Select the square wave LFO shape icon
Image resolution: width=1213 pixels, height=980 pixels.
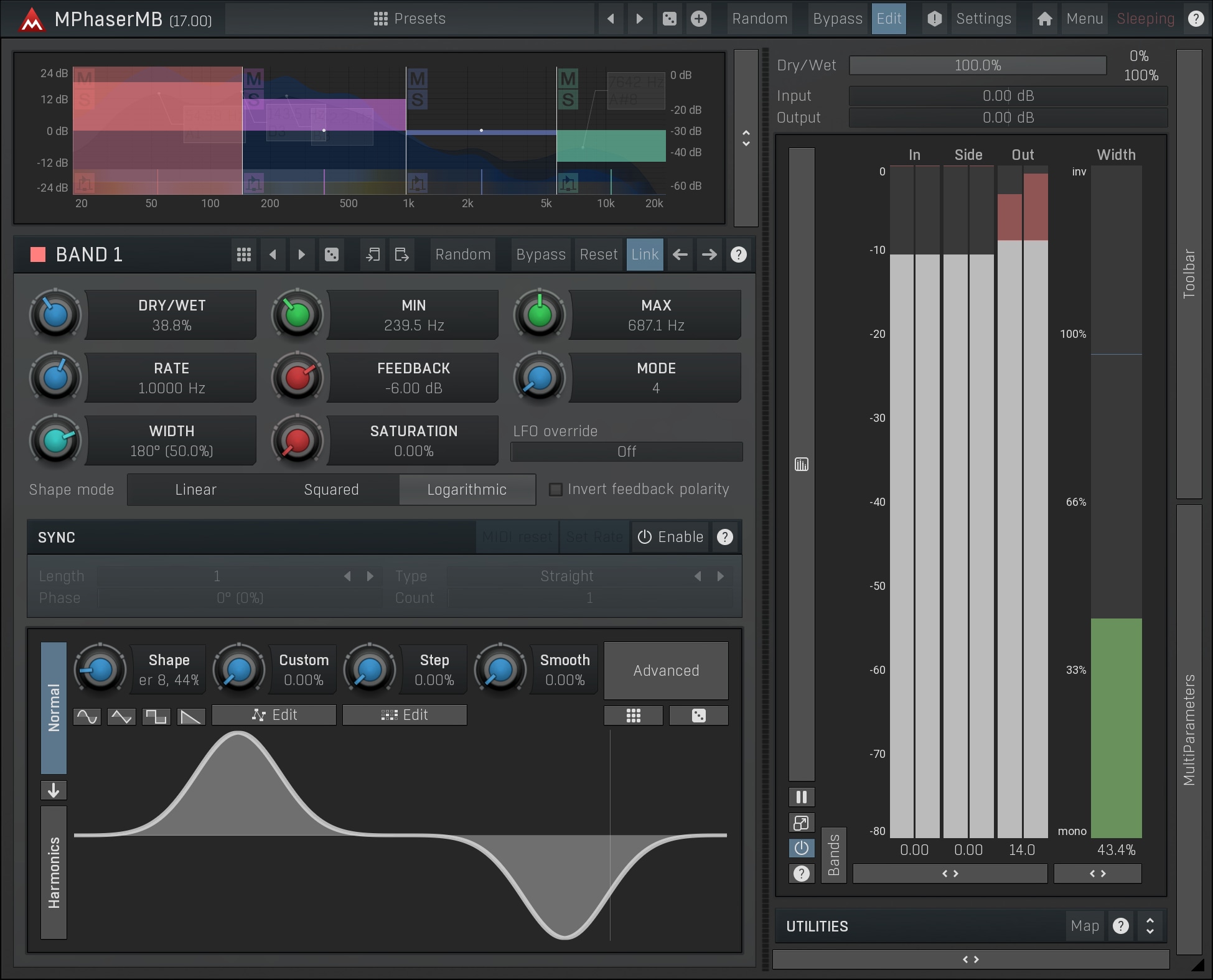[x=156, y=717]
